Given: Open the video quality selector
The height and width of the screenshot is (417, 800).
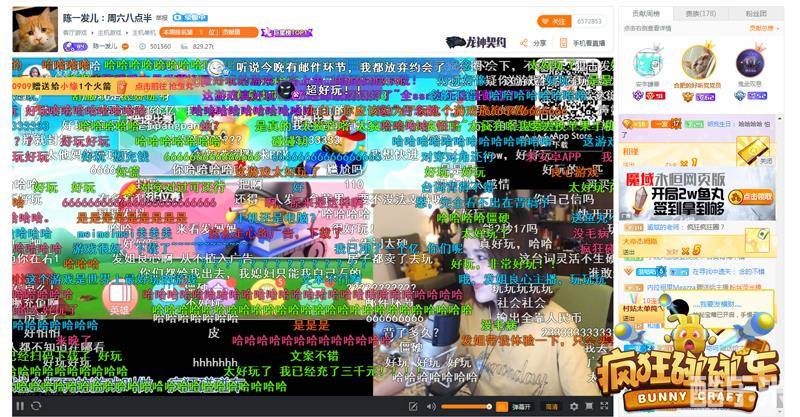Looking at the screenshot, I should pyautogui.click(x=551, y=406).
